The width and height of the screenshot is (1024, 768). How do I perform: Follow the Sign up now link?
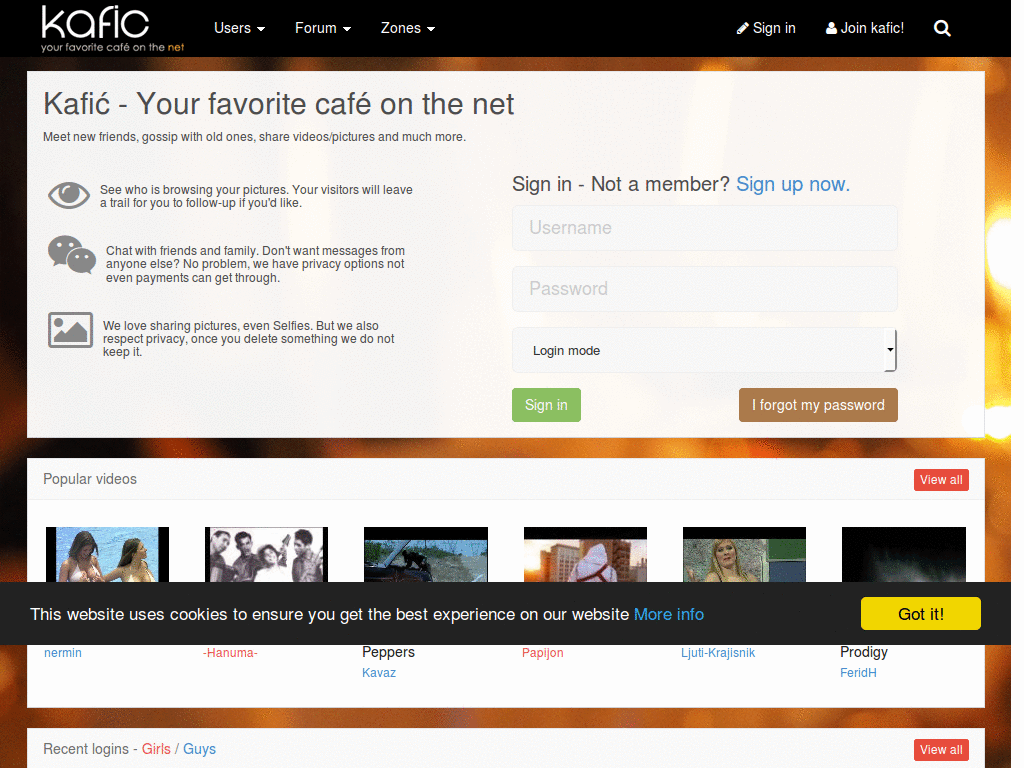coord(793,184)
